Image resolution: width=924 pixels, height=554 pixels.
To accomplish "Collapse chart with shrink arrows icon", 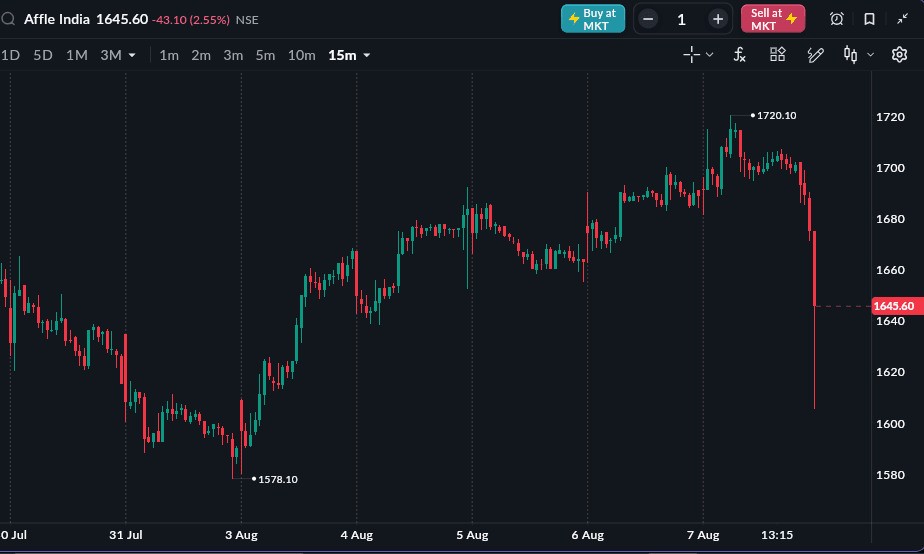I will click(x=902, y=19).
